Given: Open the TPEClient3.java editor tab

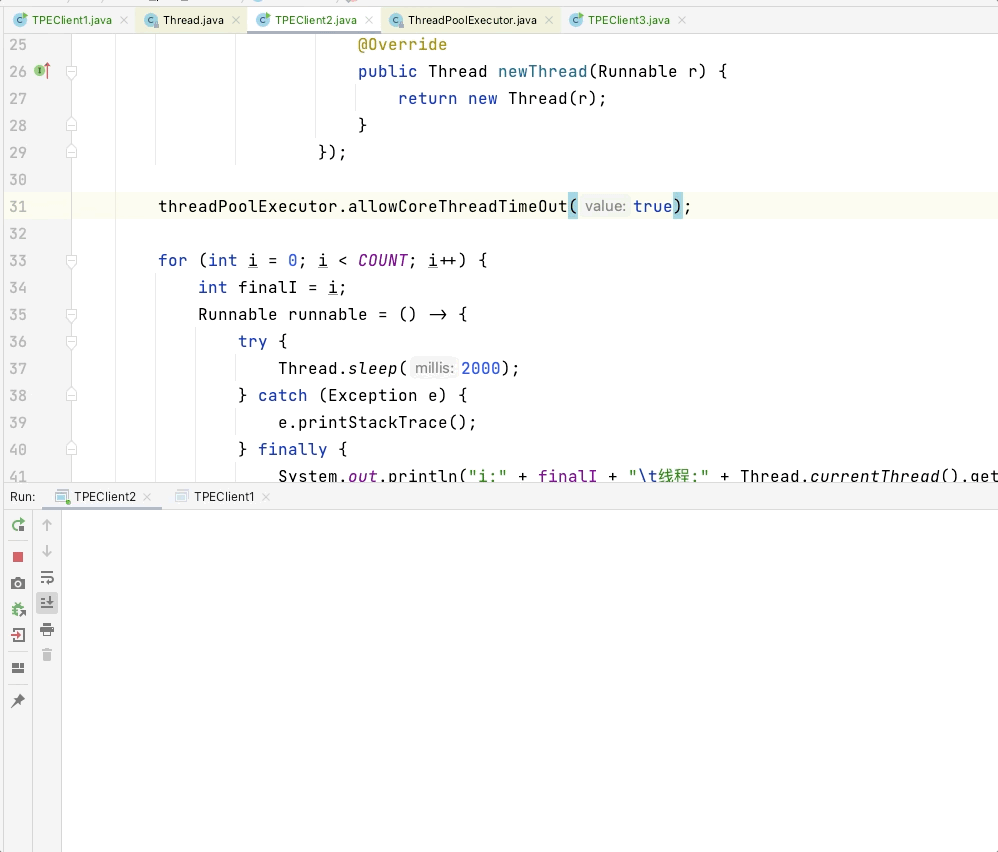Looking at the screenshot, I should (x=628, y=20).
